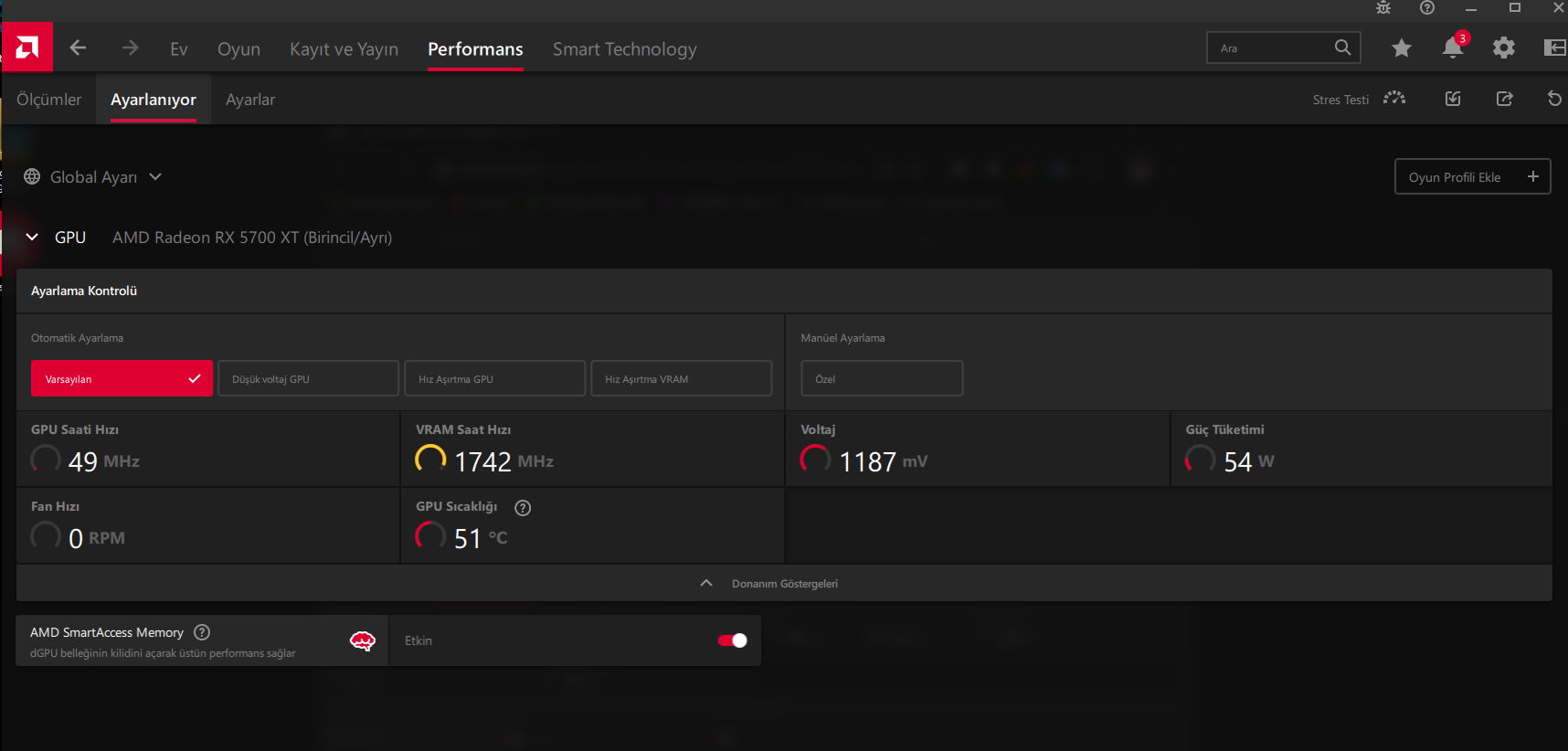Image resolution: width=1568 pixels, height=751 pixels.
Task: Click the Ayarlama Kontrolü header text
Action: pyautogui.click(x=84, y=291)
